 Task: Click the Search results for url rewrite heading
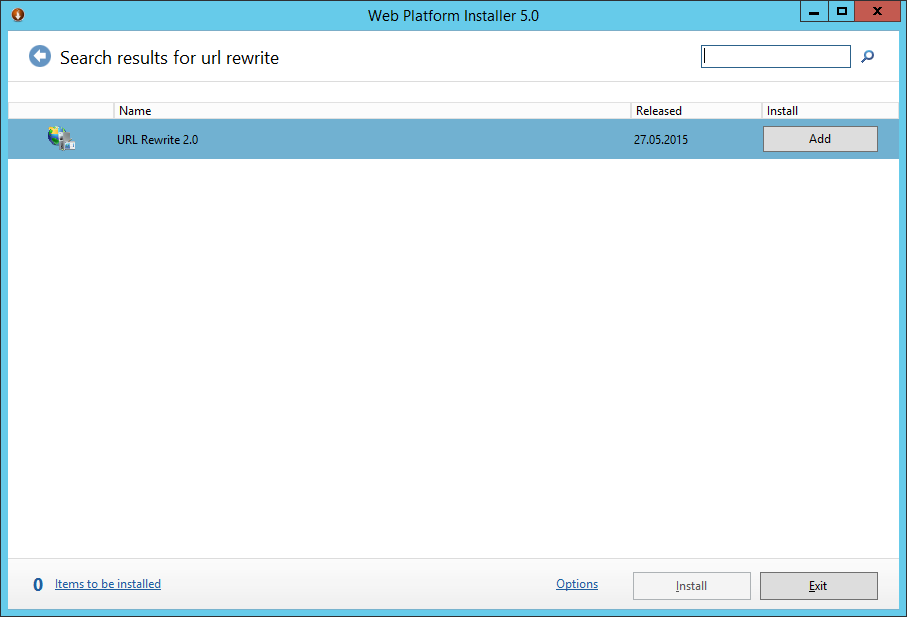169,58
